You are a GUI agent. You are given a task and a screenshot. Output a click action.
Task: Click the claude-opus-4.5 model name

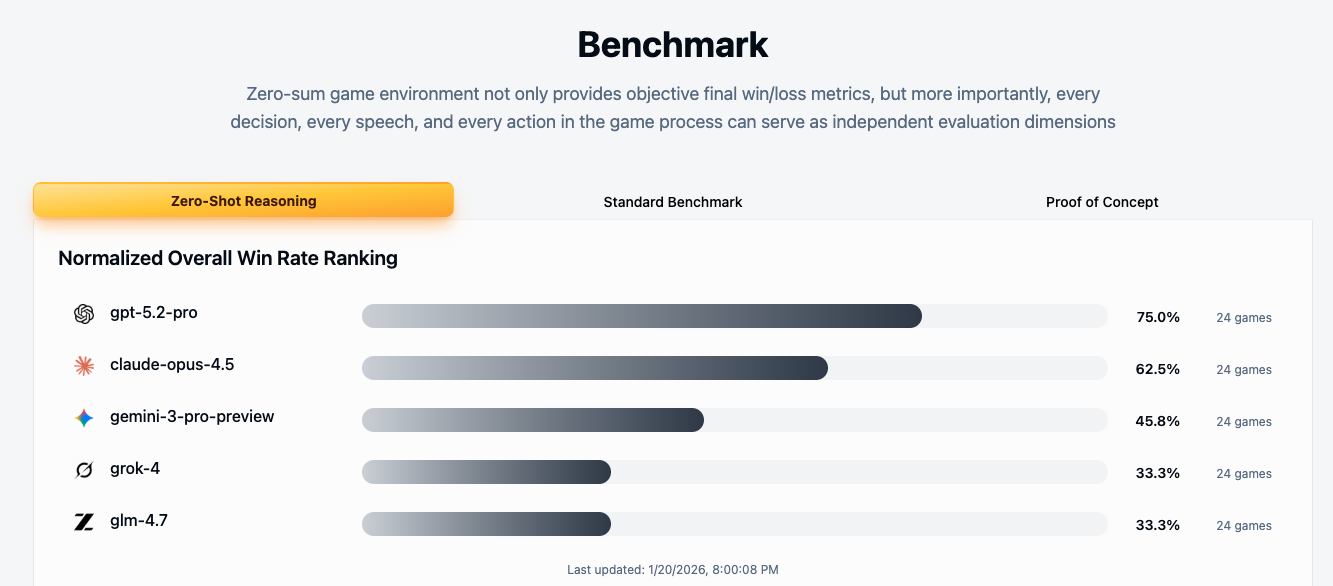coord(172,365)
